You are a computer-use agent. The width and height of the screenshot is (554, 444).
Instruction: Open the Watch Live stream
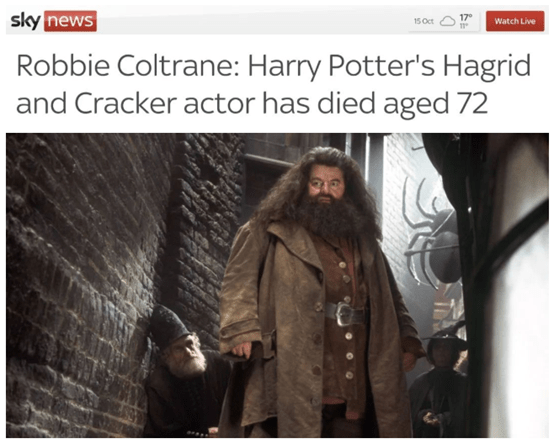(x=515, y=21)
